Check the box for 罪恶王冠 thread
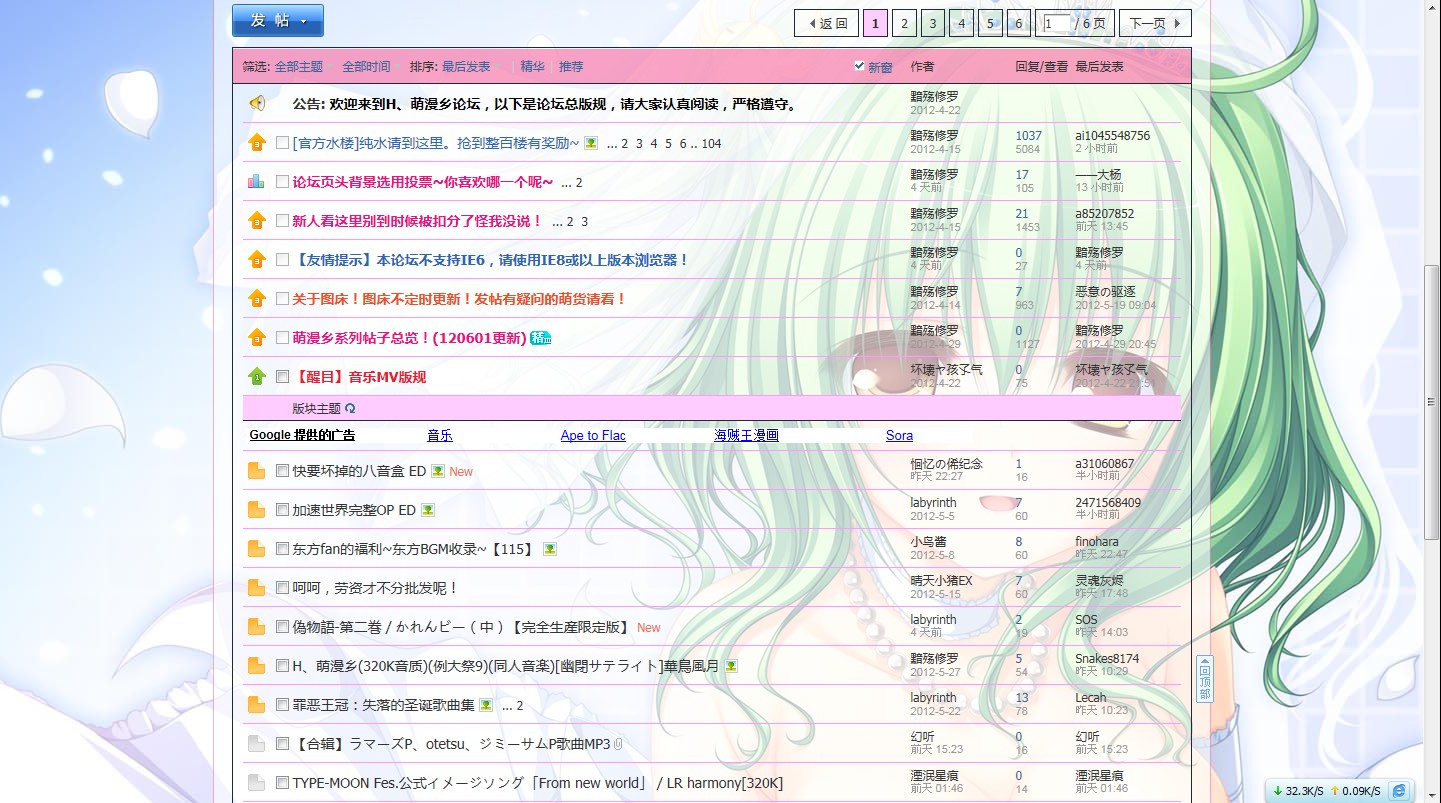Viewport: 1441px width, 803px height. click(x=282, y=705)
